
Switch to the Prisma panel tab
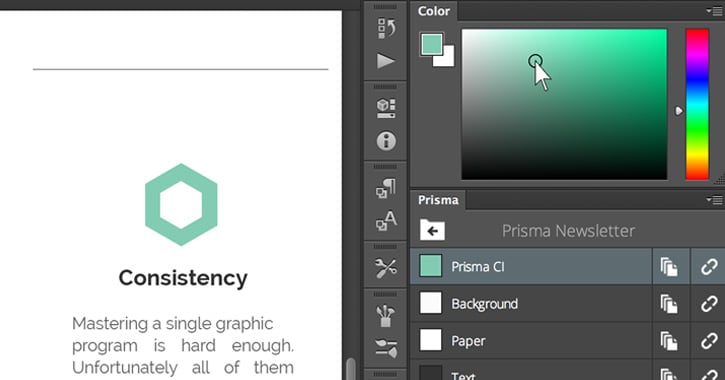[x=438, y=200]
